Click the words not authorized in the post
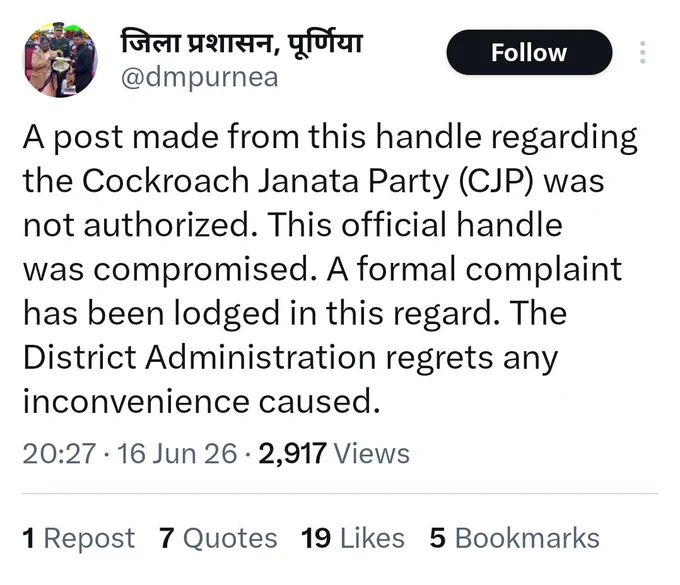 point(141,226)
